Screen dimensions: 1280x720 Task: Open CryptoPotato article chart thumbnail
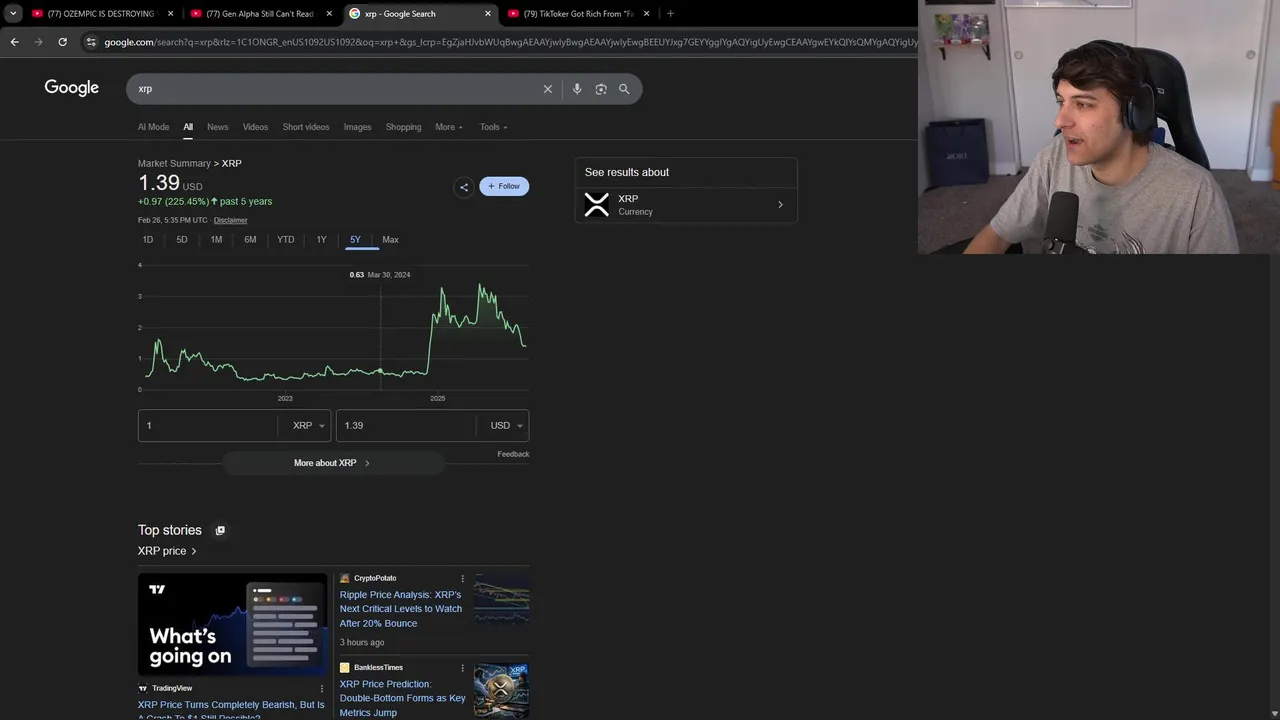(x=501, y=600)
